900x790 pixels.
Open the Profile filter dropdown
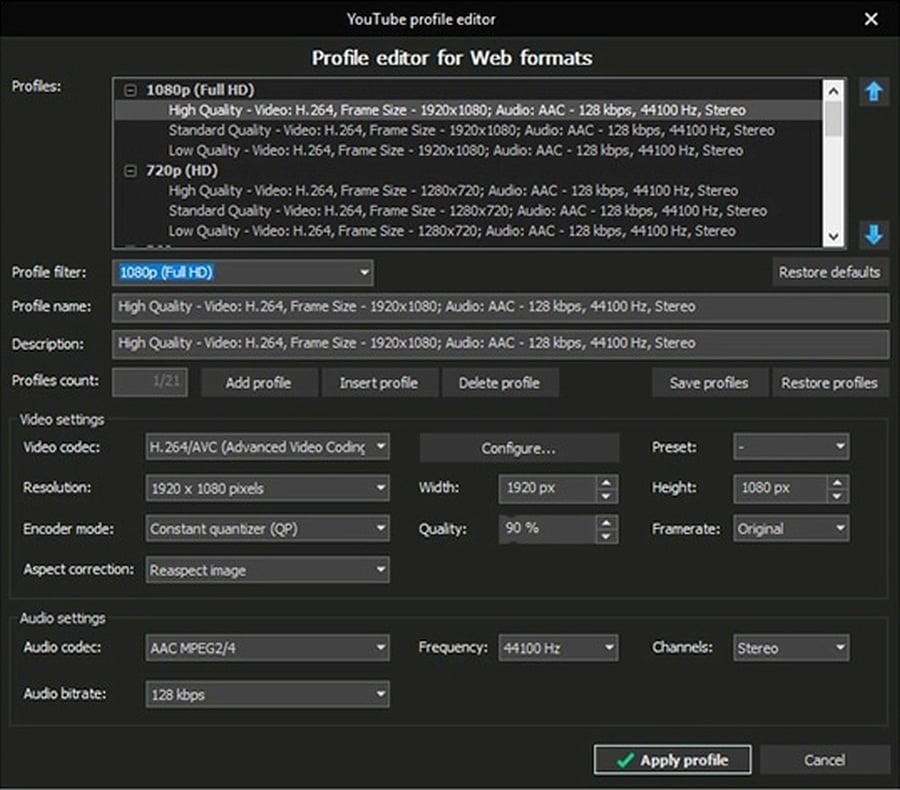pyautogui.click(x=243, y=272)
